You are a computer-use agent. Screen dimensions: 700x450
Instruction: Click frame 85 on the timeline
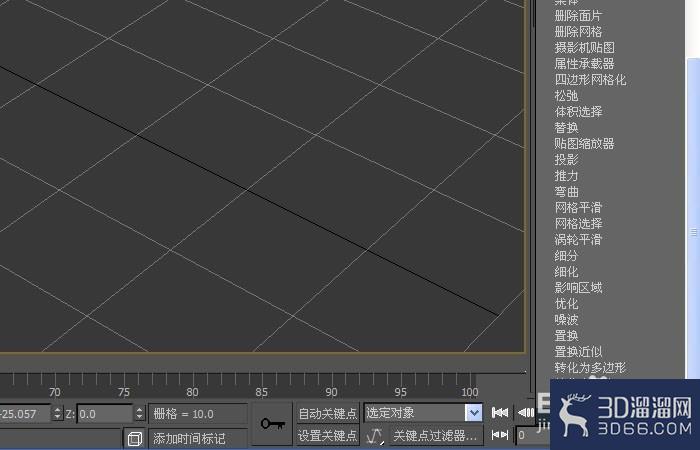pyautogui.click(x=262, y=392)
